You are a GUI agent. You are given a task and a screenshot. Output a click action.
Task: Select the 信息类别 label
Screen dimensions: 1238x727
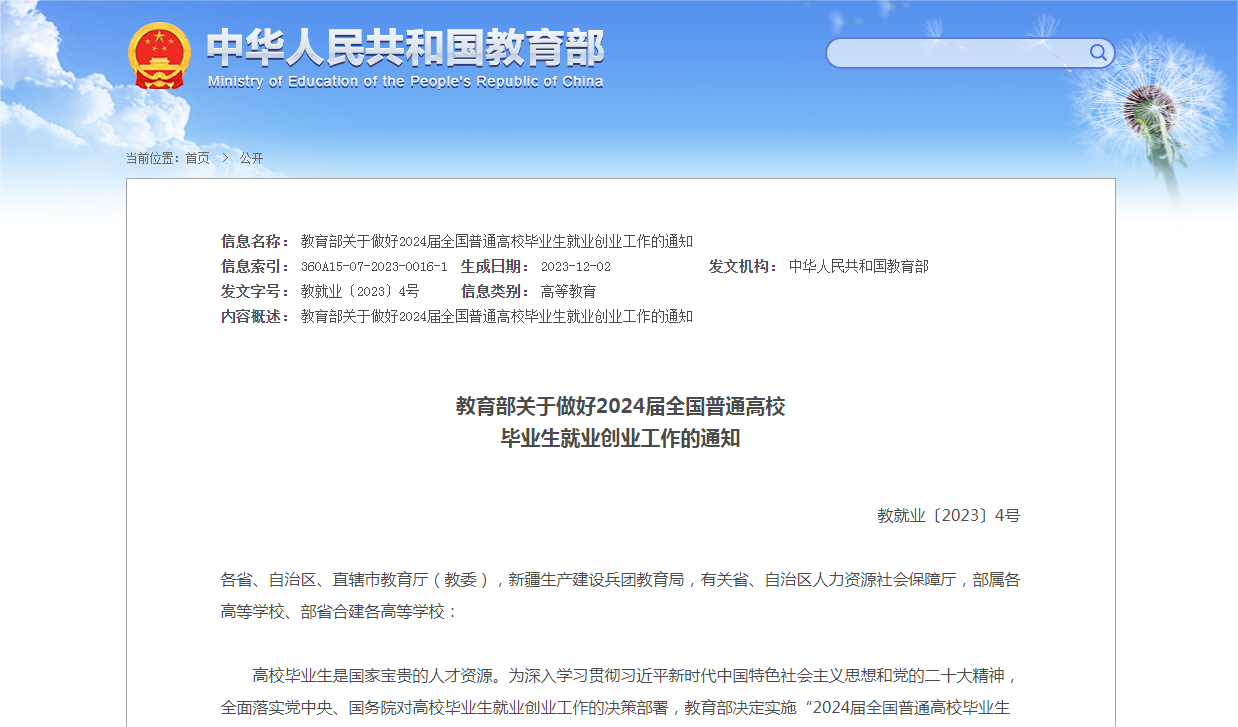pyautogui.click(x=495, y=291)
